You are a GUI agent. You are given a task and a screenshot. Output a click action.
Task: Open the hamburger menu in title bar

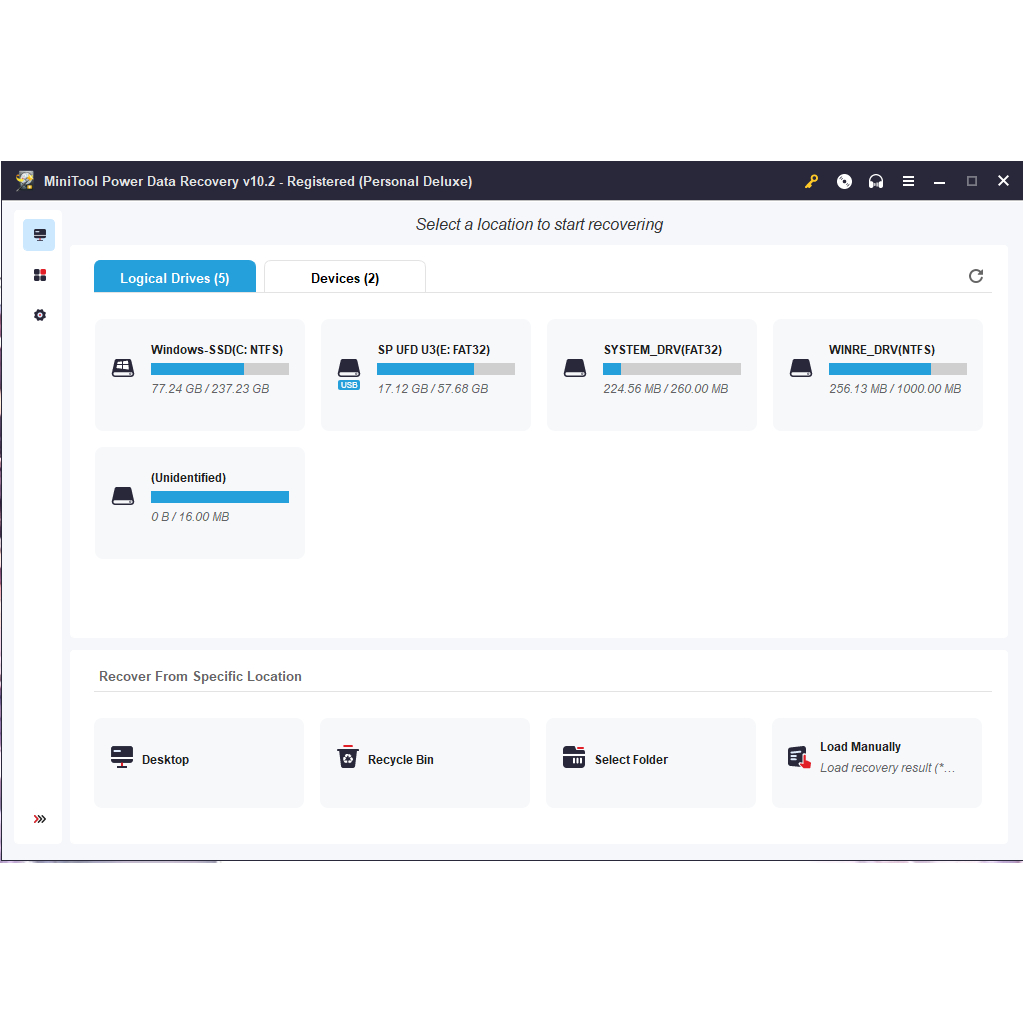coord(908,181)
